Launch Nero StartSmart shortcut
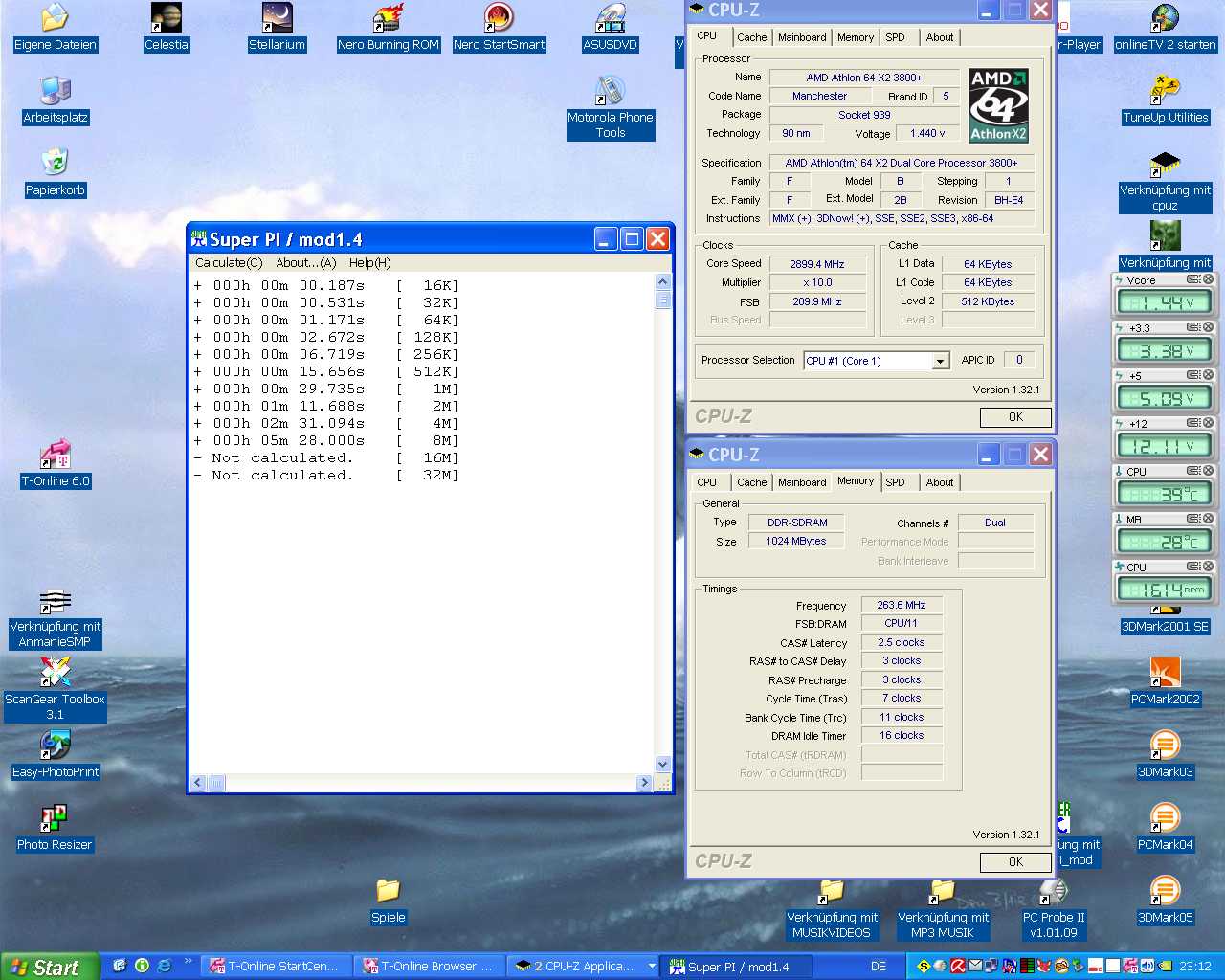The image size is (1225, 980). point(499,27)
